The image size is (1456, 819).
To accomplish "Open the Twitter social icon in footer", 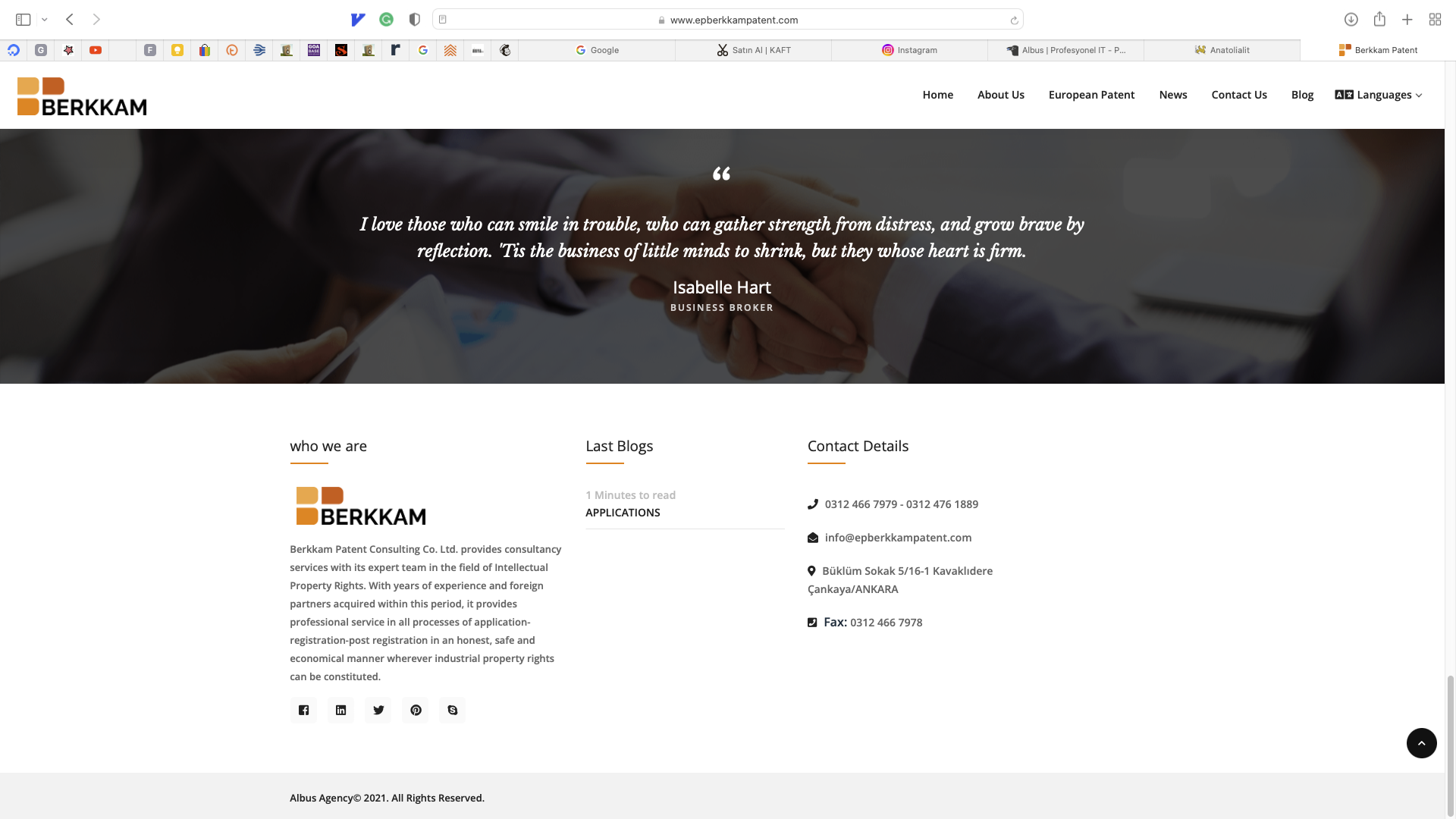I will tap(378, 710).
